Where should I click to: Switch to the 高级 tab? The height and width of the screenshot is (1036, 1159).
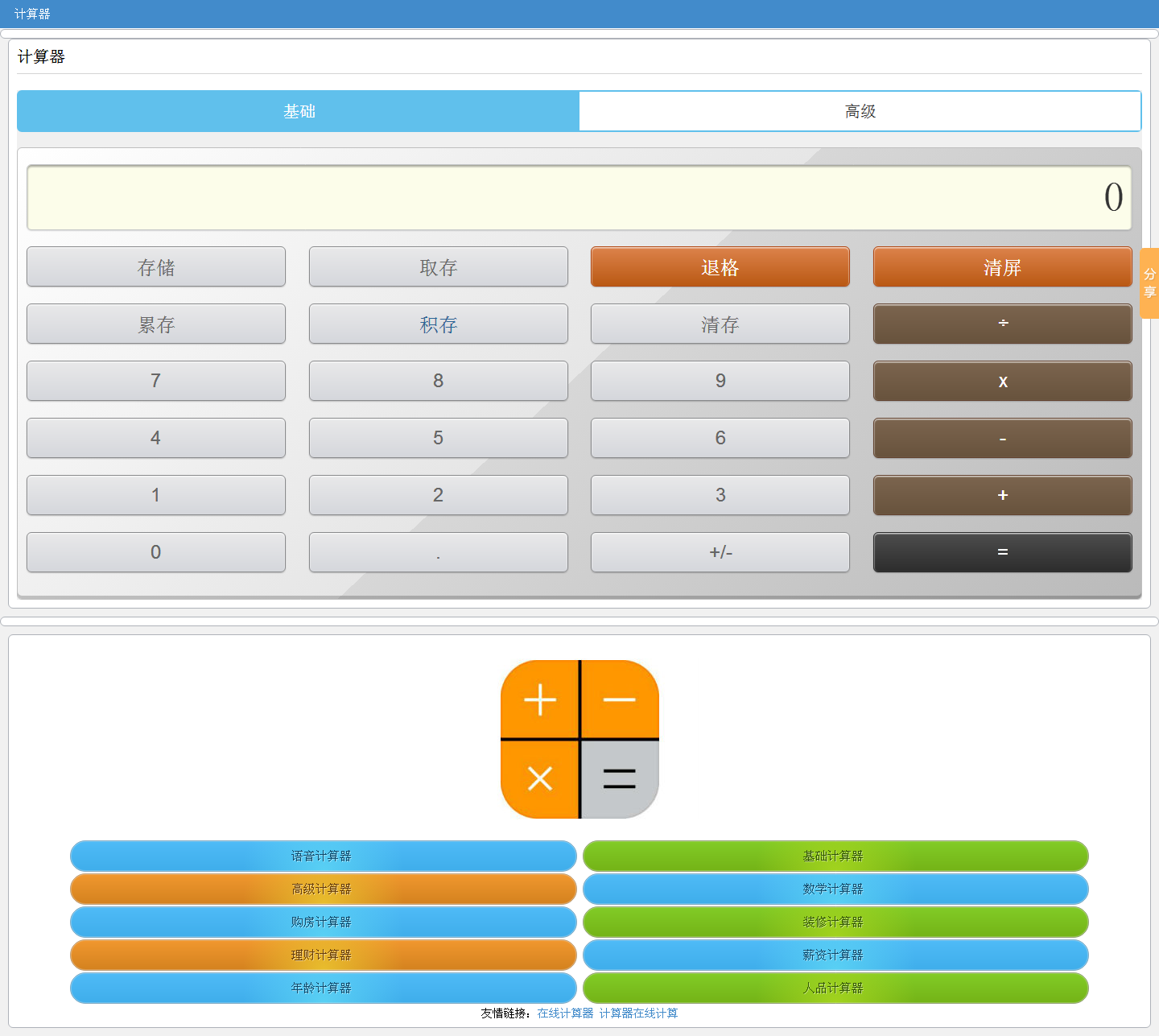pyautogui.click(x=860, y=111)
